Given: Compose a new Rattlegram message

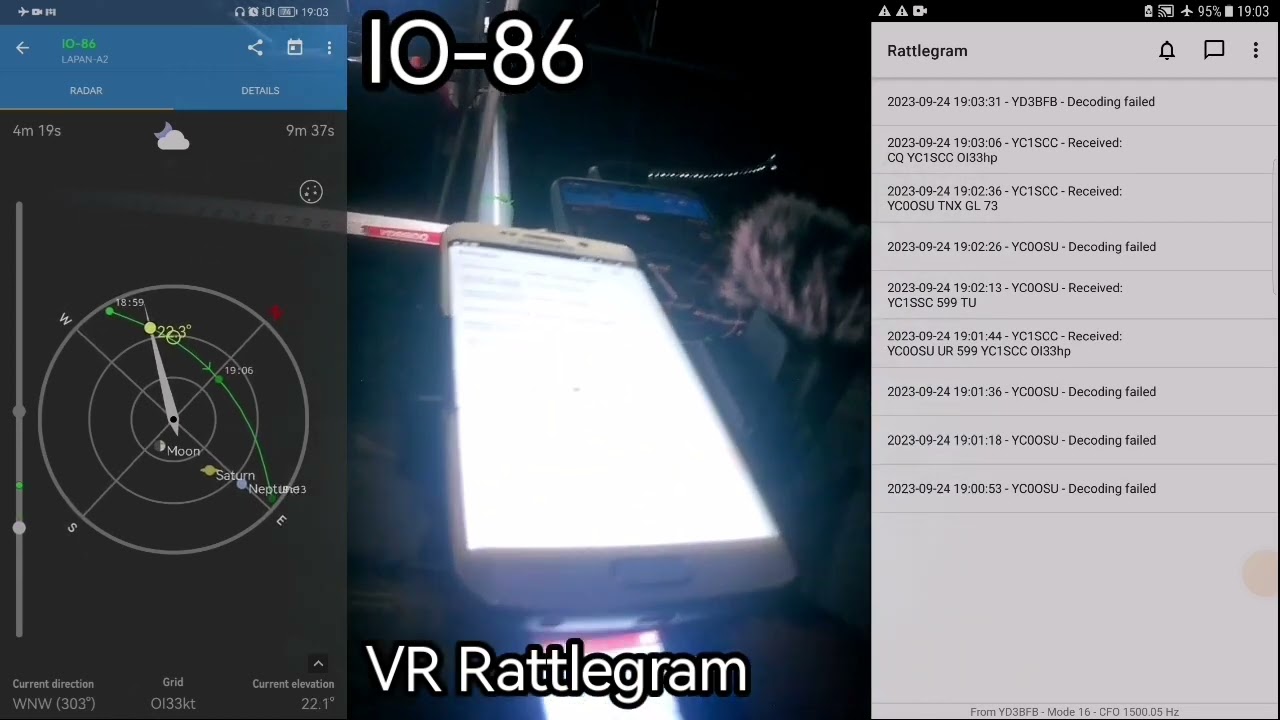Looking at the screenshot, I should [x=1214, y=50].
